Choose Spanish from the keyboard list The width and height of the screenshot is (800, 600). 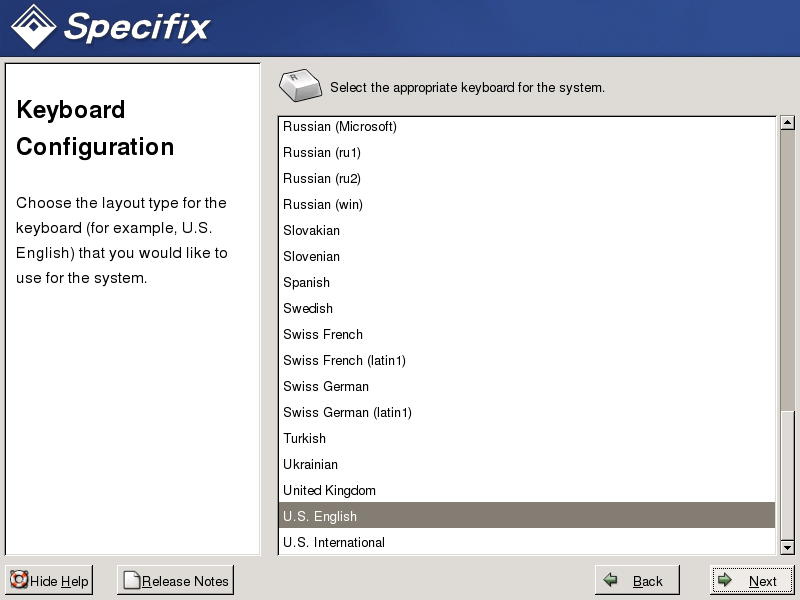coord(306,283)
